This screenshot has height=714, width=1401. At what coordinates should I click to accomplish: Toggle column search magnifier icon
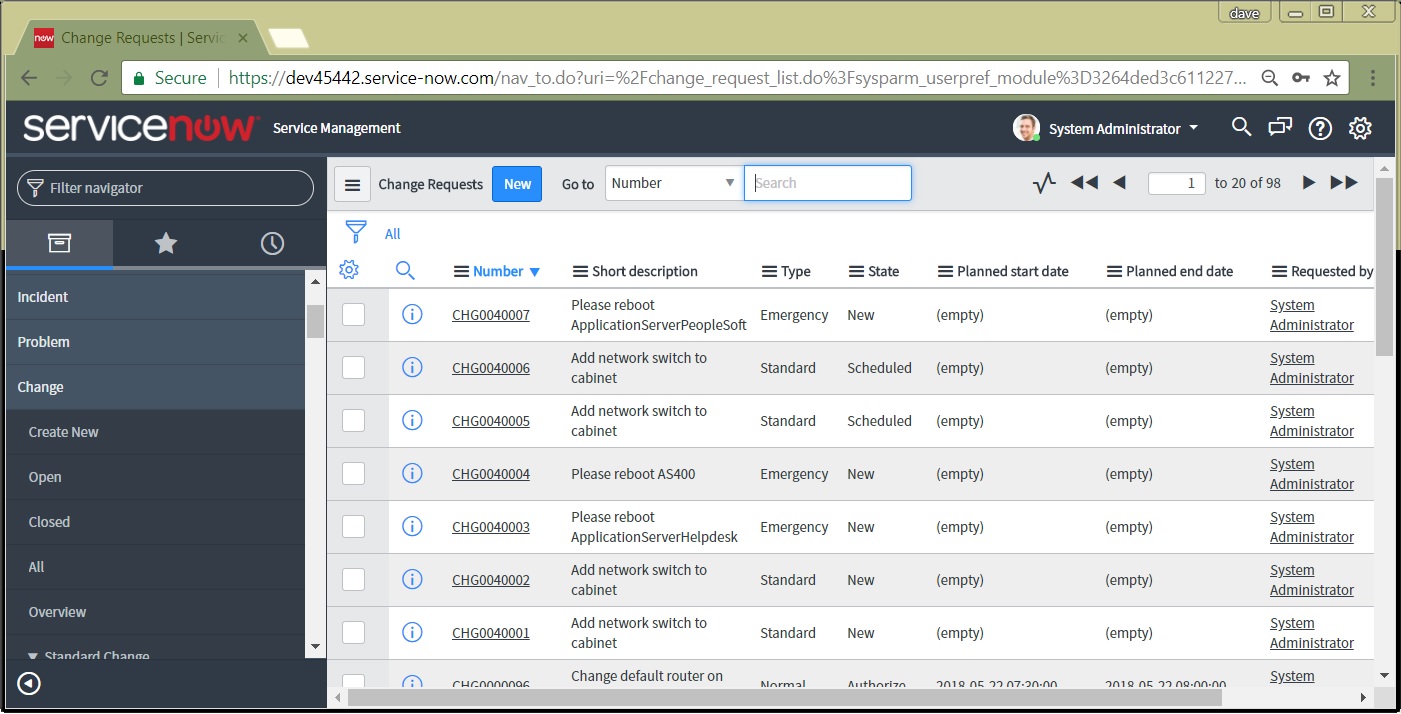[405, 270]
